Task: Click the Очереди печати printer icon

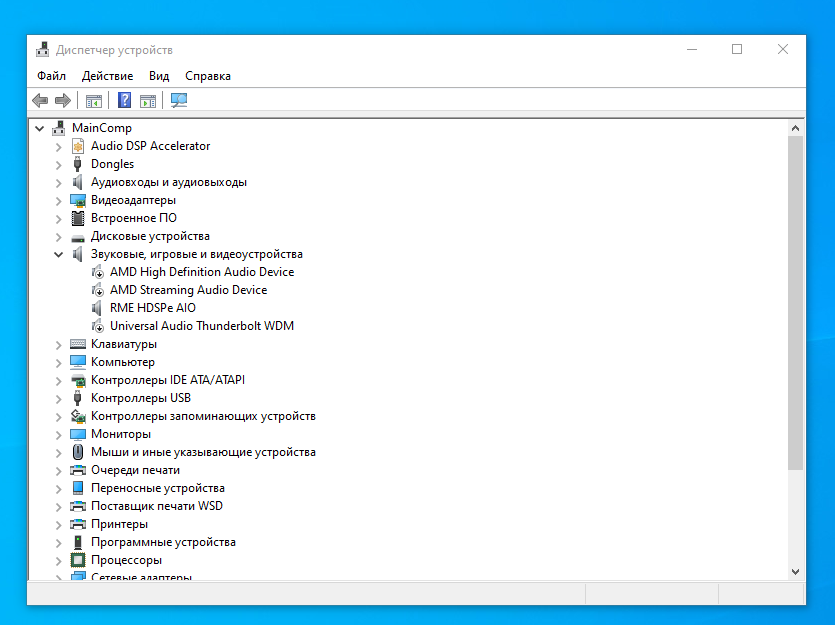Action: pos(78,470)
